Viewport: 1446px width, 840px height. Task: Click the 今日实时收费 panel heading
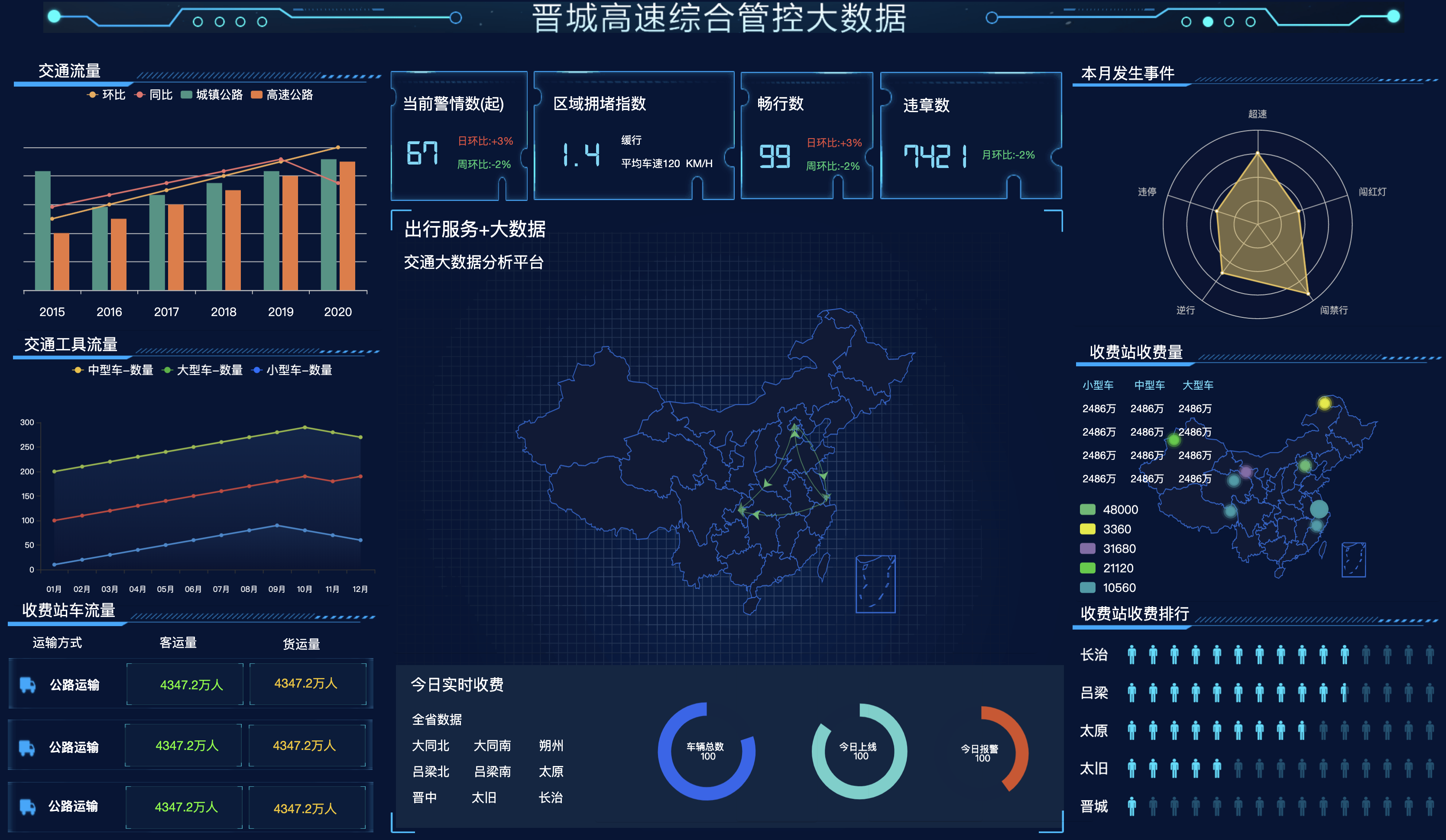pos(457,685)
